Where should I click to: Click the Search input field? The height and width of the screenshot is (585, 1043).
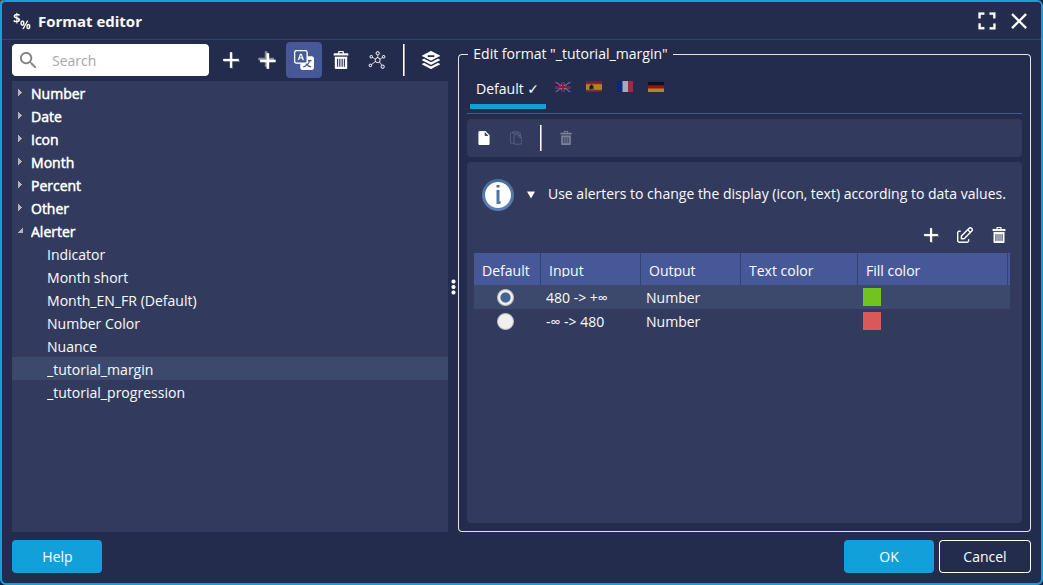(125, 61)
